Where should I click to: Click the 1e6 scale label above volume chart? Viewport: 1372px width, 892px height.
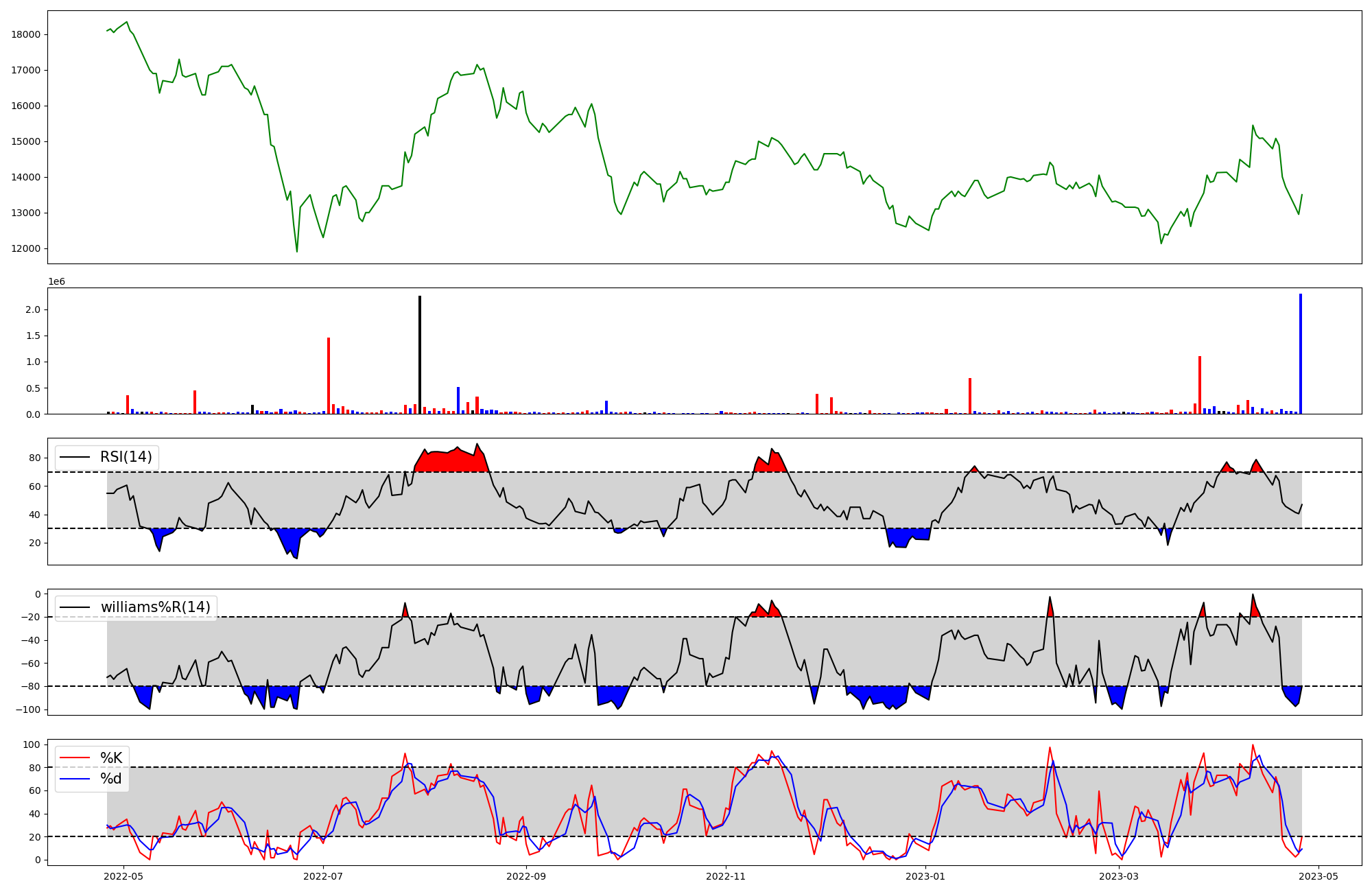56,281
